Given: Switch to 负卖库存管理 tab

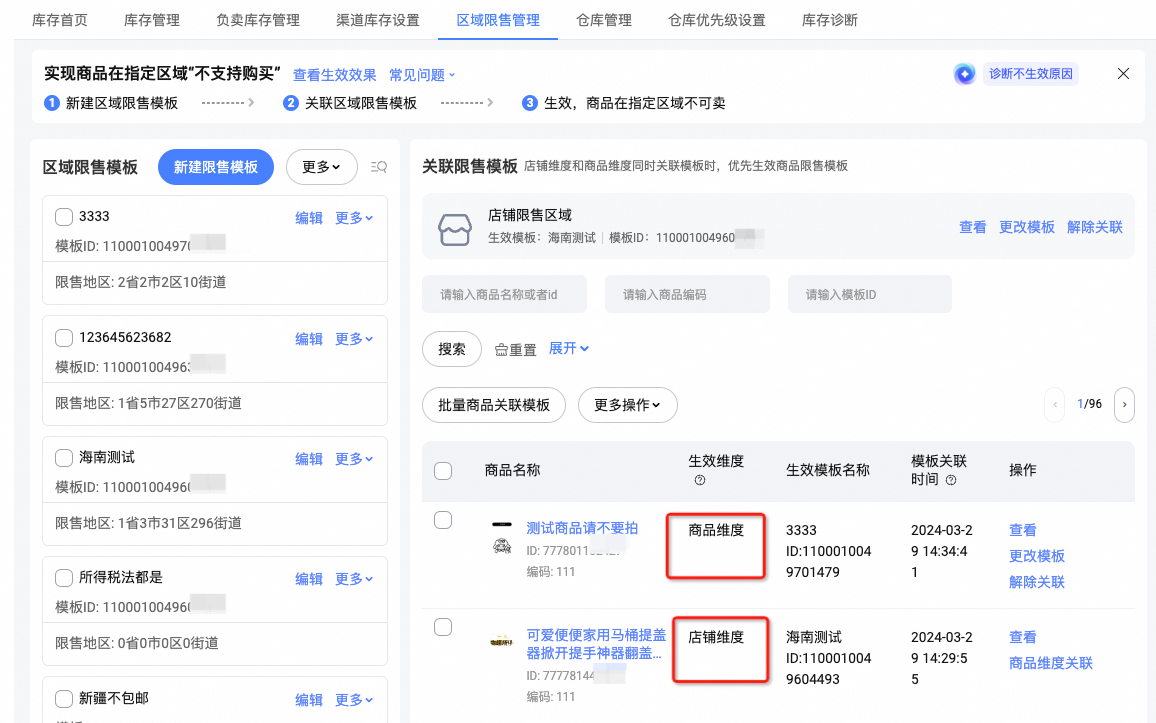Looking at the screenshot, I should (258, 20).
